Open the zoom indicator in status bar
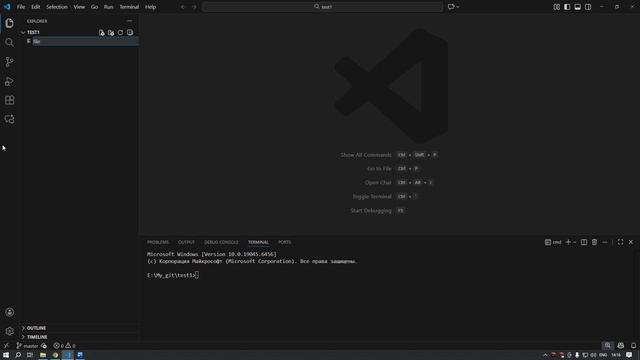The image size is (640, 360). [608, 346]
